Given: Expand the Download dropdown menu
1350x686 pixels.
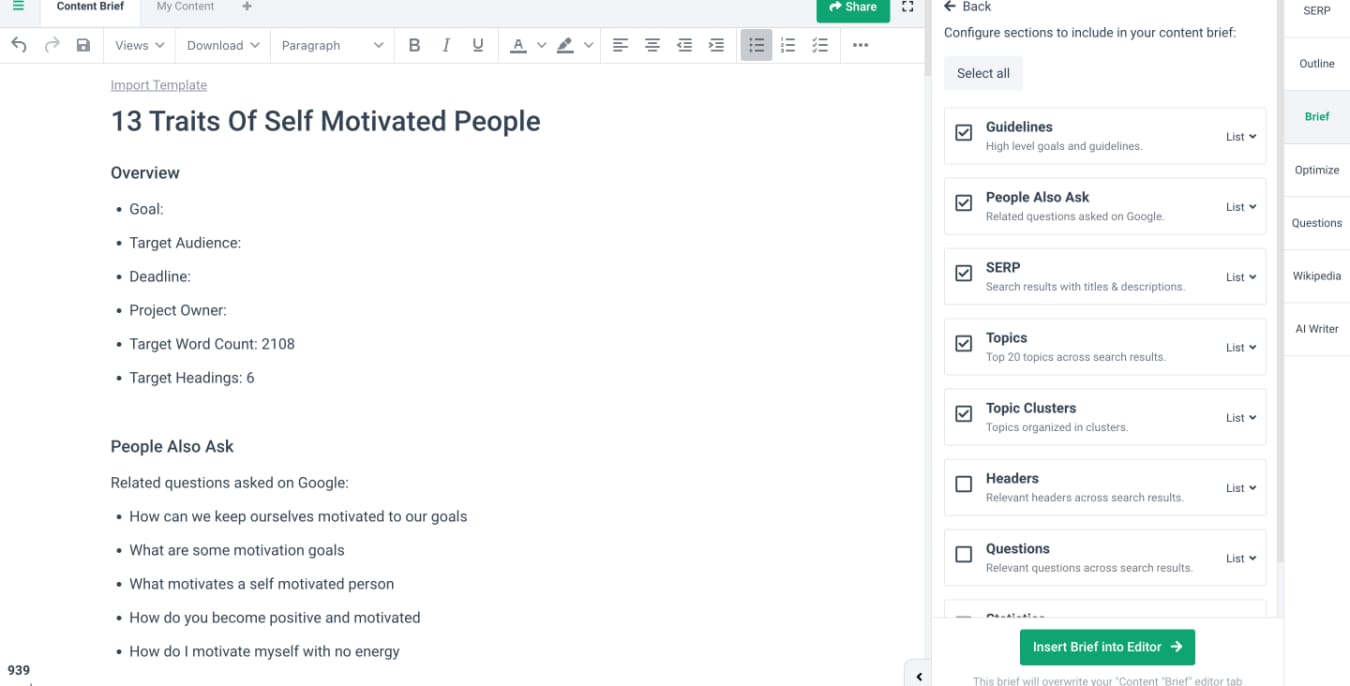Looking at the screenshot, I should click(223, 45).
